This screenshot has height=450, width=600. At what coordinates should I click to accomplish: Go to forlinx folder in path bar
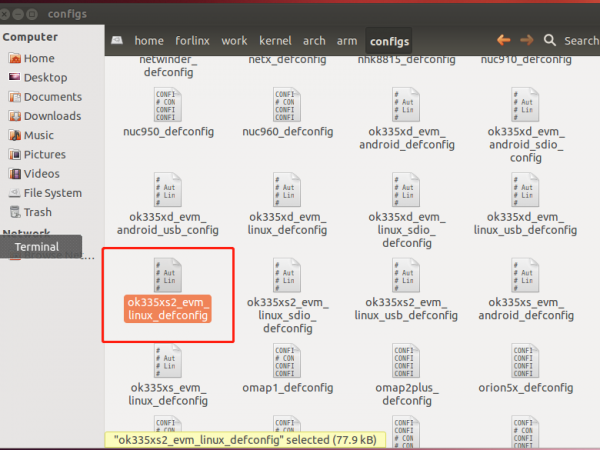192,41
